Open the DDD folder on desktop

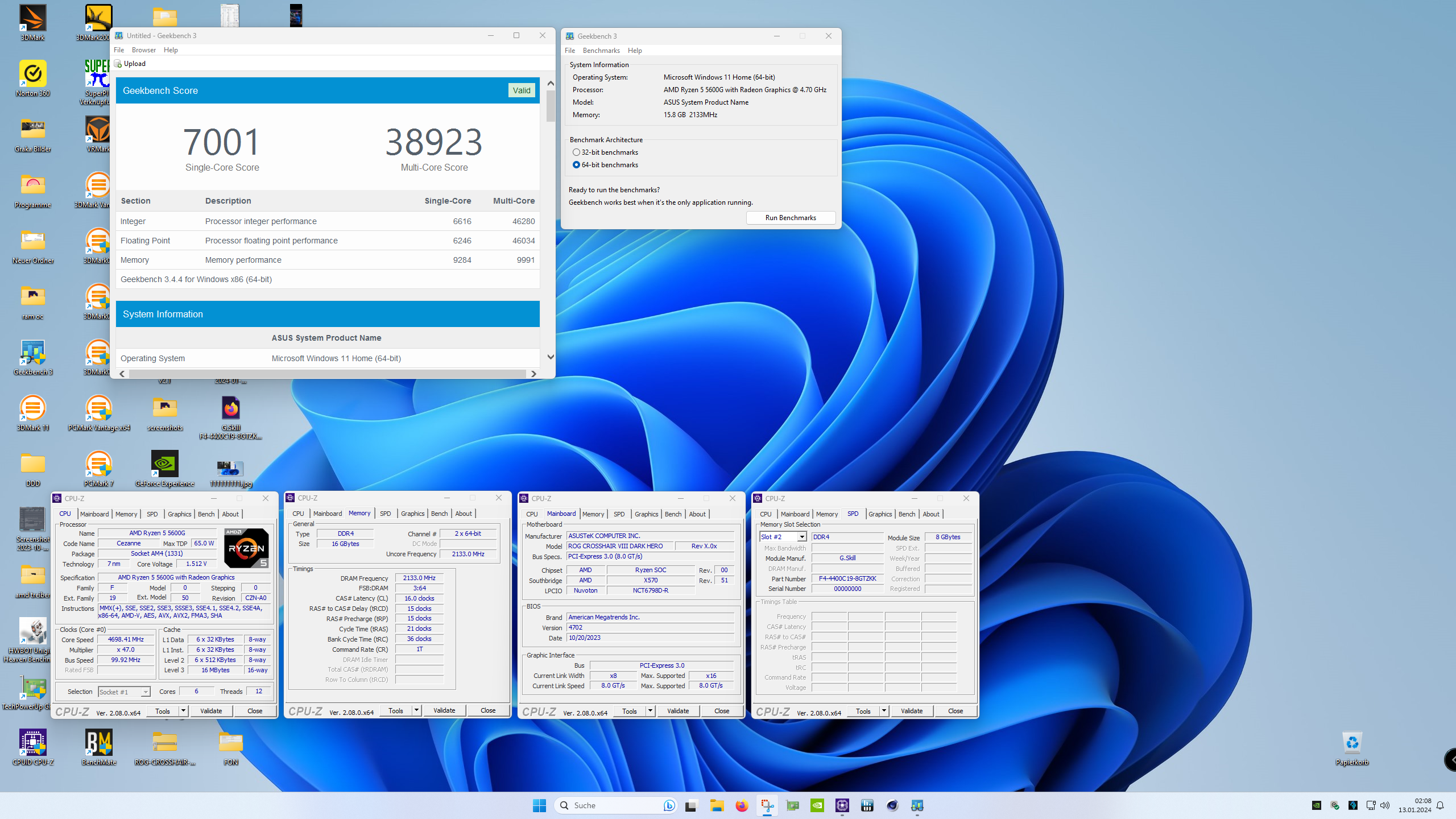point(32,469)
